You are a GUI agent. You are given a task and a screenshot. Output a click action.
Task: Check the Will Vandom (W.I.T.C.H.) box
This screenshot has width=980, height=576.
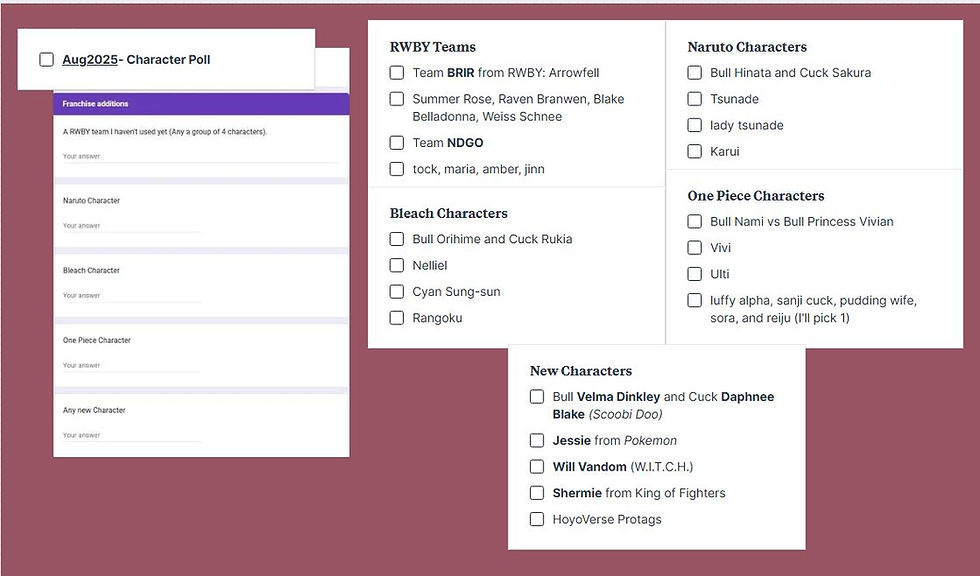click(537, 467)
